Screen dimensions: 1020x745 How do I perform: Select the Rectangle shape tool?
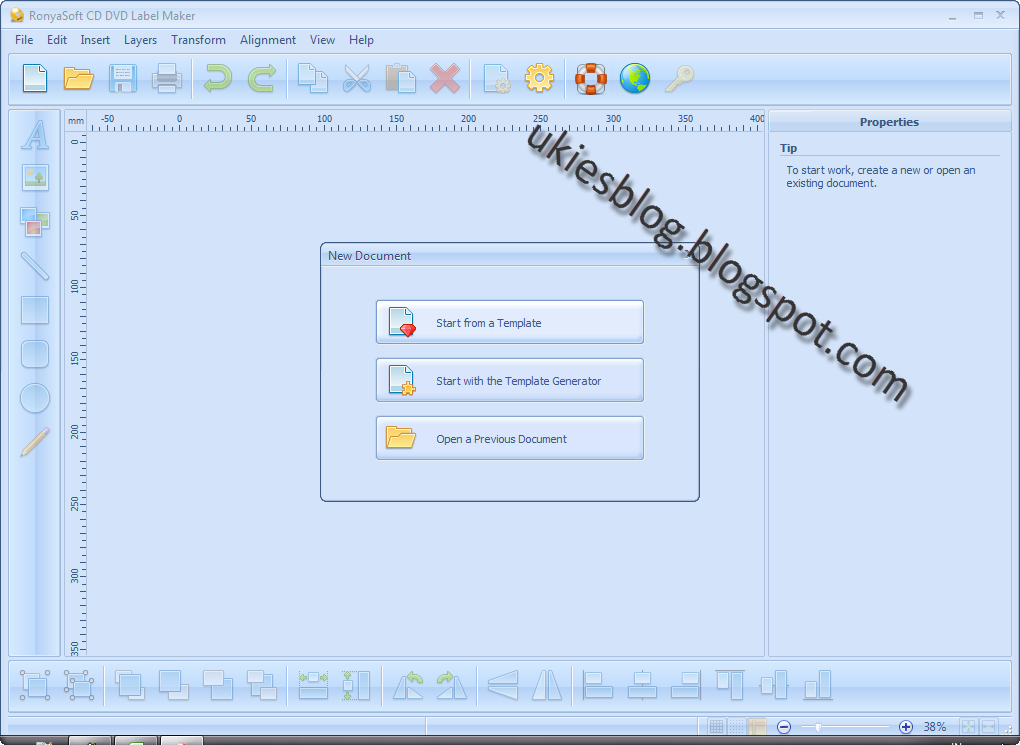[34, 311]
